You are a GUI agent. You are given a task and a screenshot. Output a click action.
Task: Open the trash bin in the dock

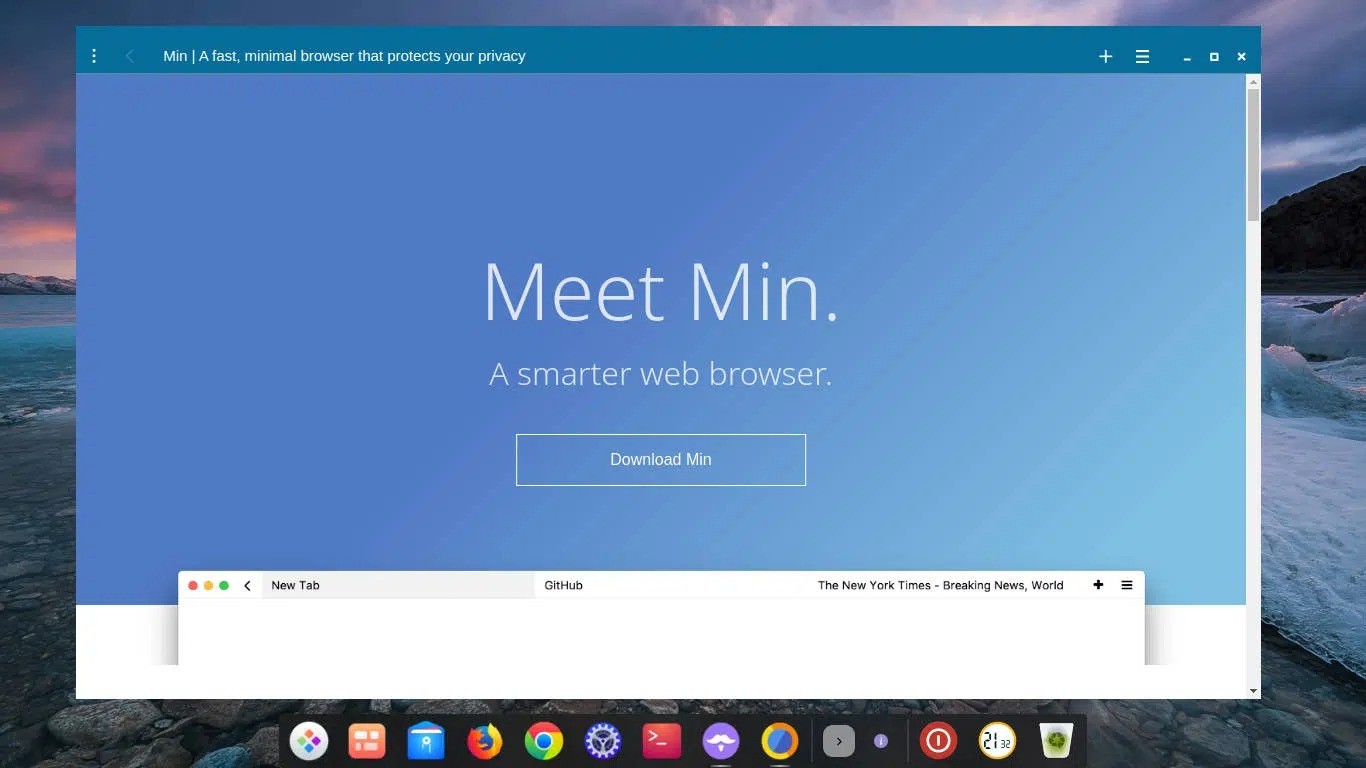point(1056,741)
